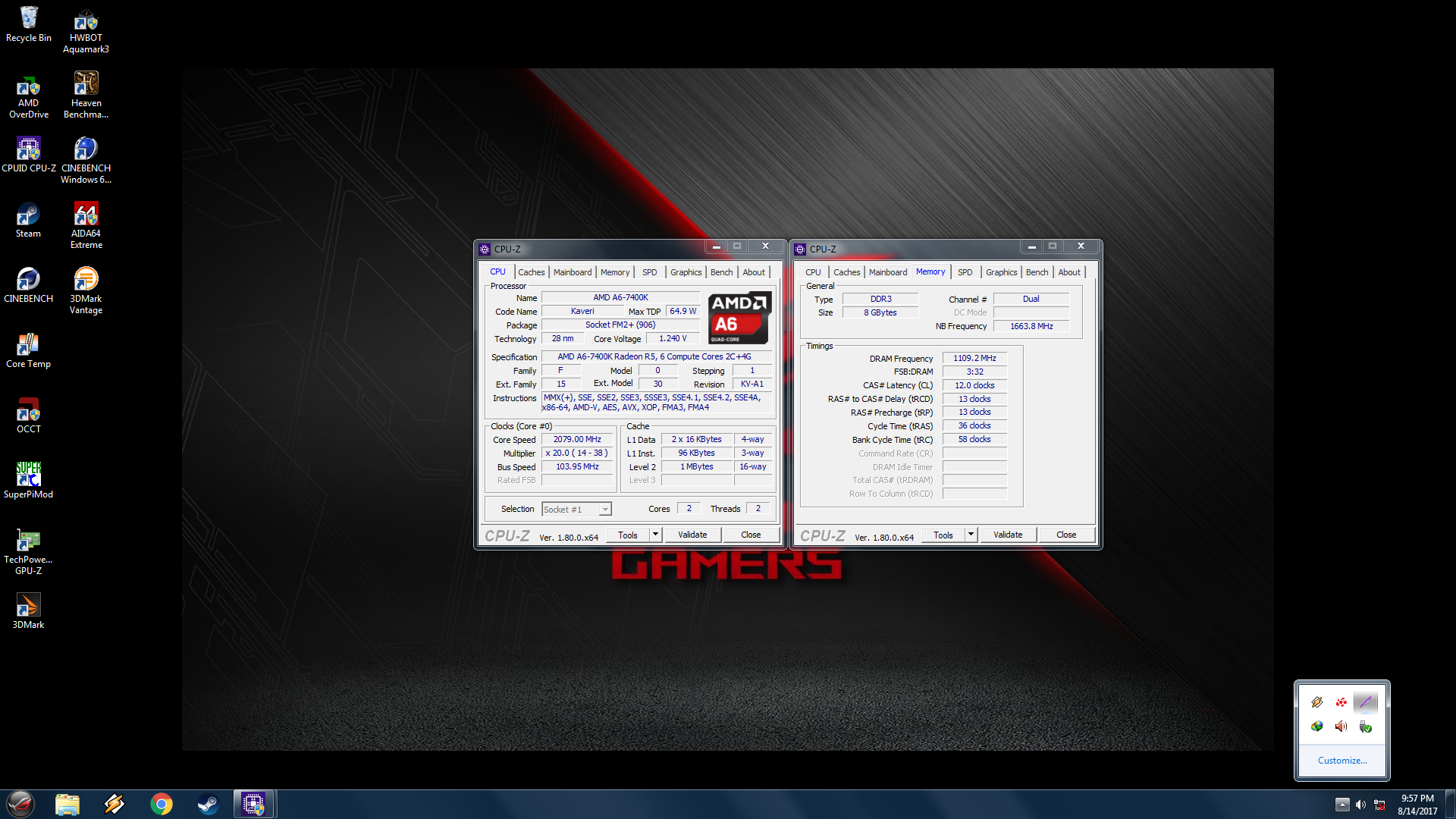
Task: Click the red dots icon in tray popup
Action: coord(1341,702)
